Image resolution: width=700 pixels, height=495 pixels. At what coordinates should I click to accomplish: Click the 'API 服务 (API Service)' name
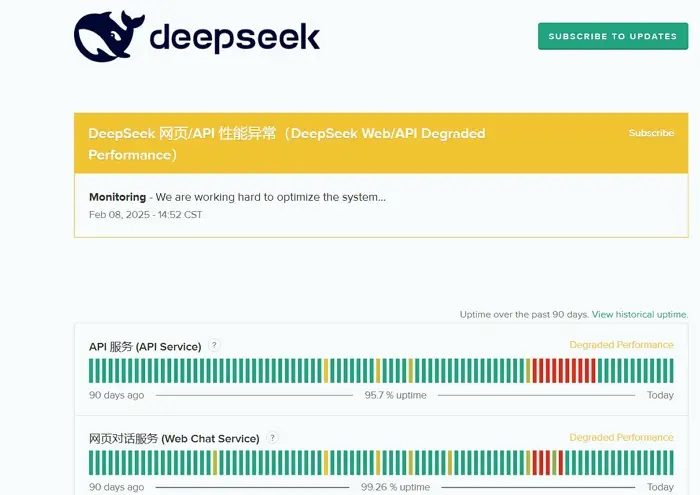coord(145,346)
